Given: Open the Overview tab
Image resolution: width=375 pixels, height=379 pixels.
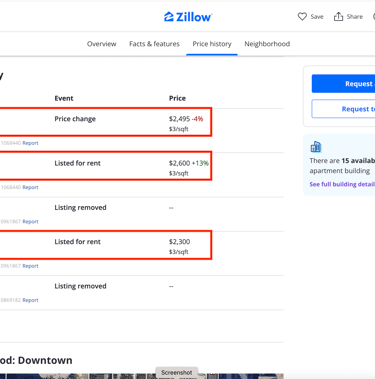Looking at the screenshot, I should click(102, 44).
